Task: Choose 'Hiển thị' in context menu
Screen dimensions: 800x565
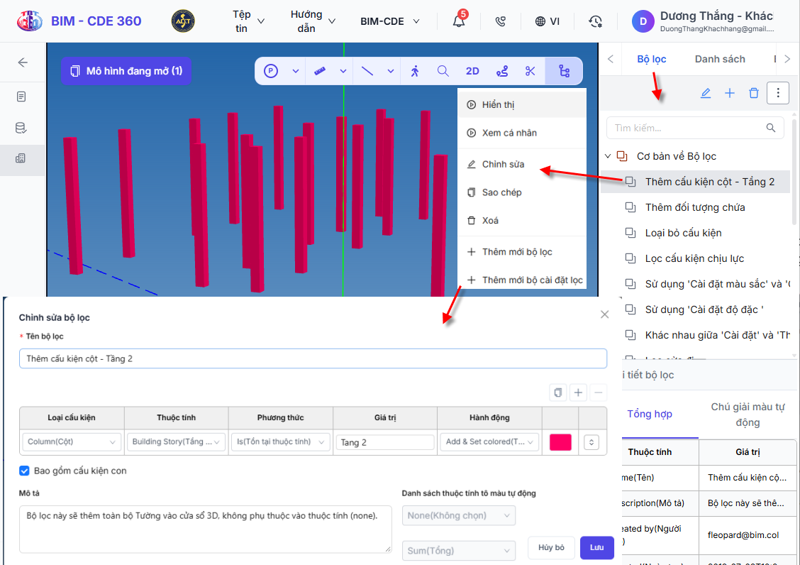Action: click(x=521, y=105)
